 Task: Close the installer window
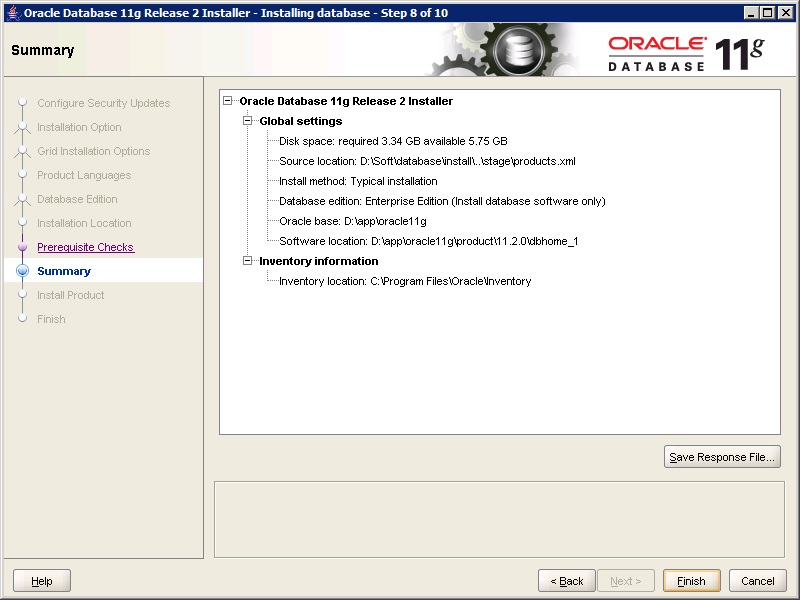pyautogui.click(x=786, y=13)
